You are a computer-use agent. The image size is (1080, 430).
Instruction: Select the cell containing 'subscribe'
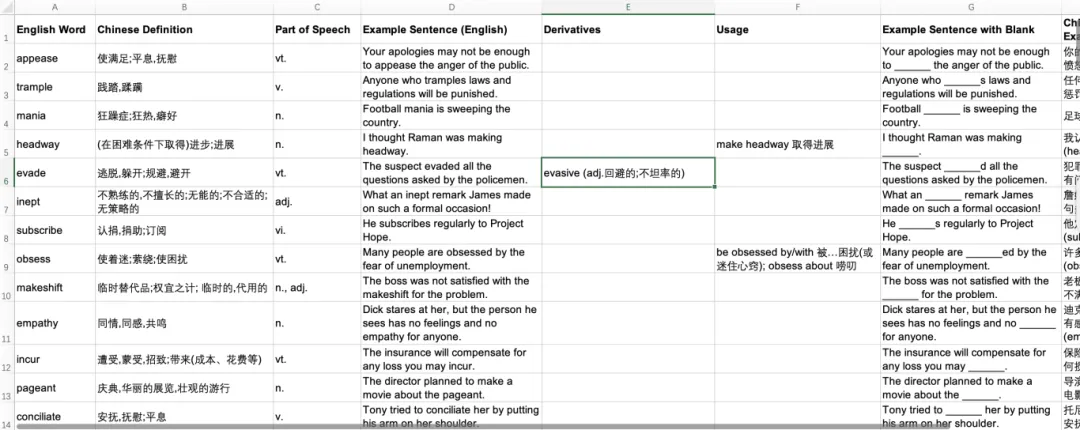click(54, 230)
